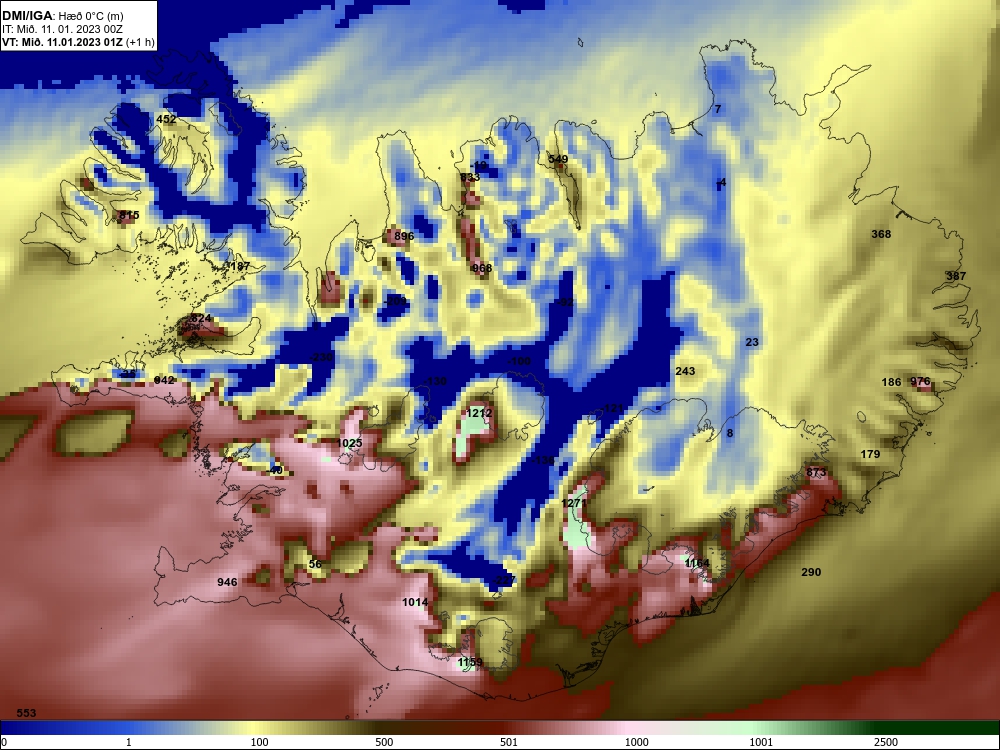Click the '968' map value
This screenshot has height=750, width=1000.
pyautogui.click(x=482, y=268)
